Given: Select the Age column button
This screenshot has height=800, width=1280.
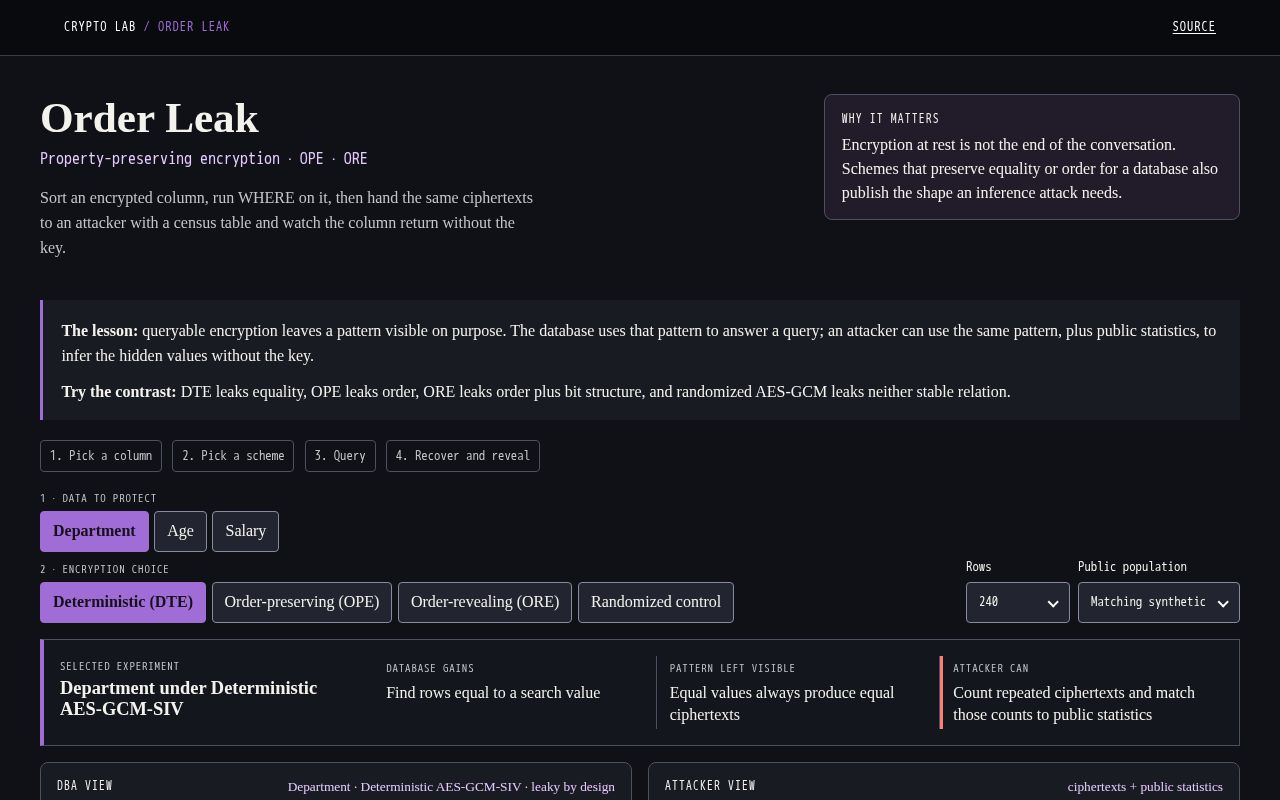Looking at the screenshot, I should (x=181, y=531).
